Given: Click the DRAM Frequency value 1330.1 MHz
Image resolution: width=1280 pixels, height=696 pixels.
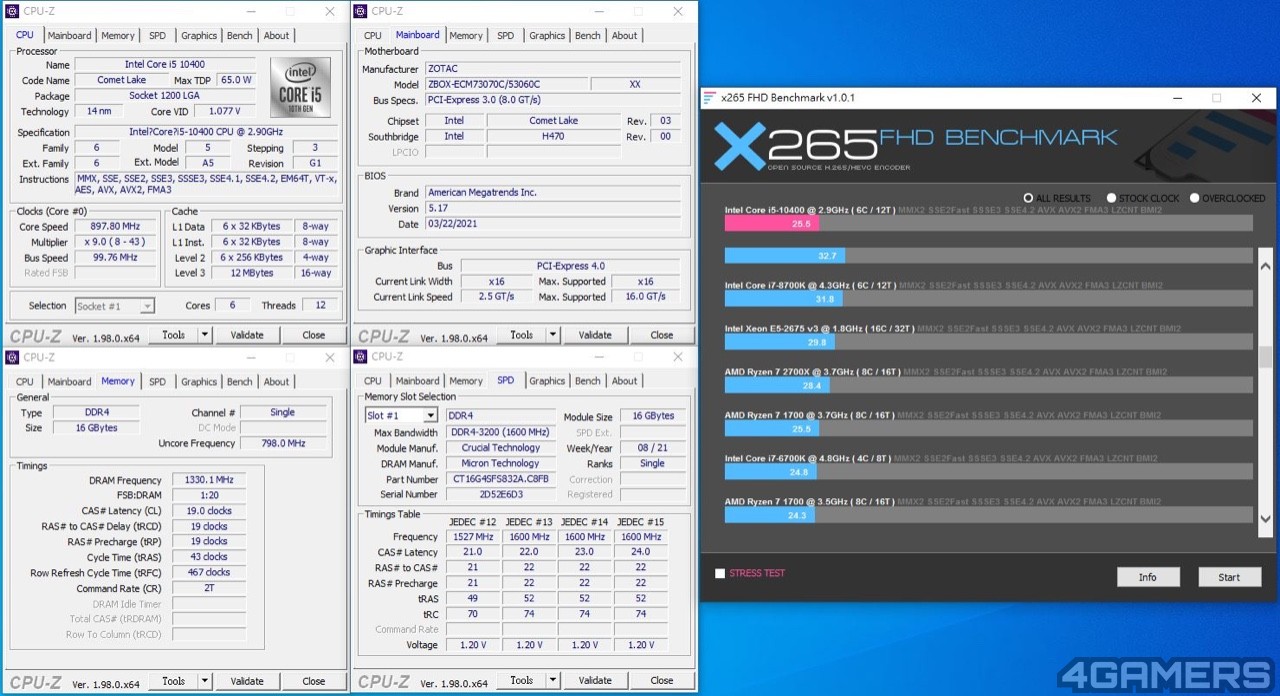Looking at the screenshot, I should click(209, 480).
